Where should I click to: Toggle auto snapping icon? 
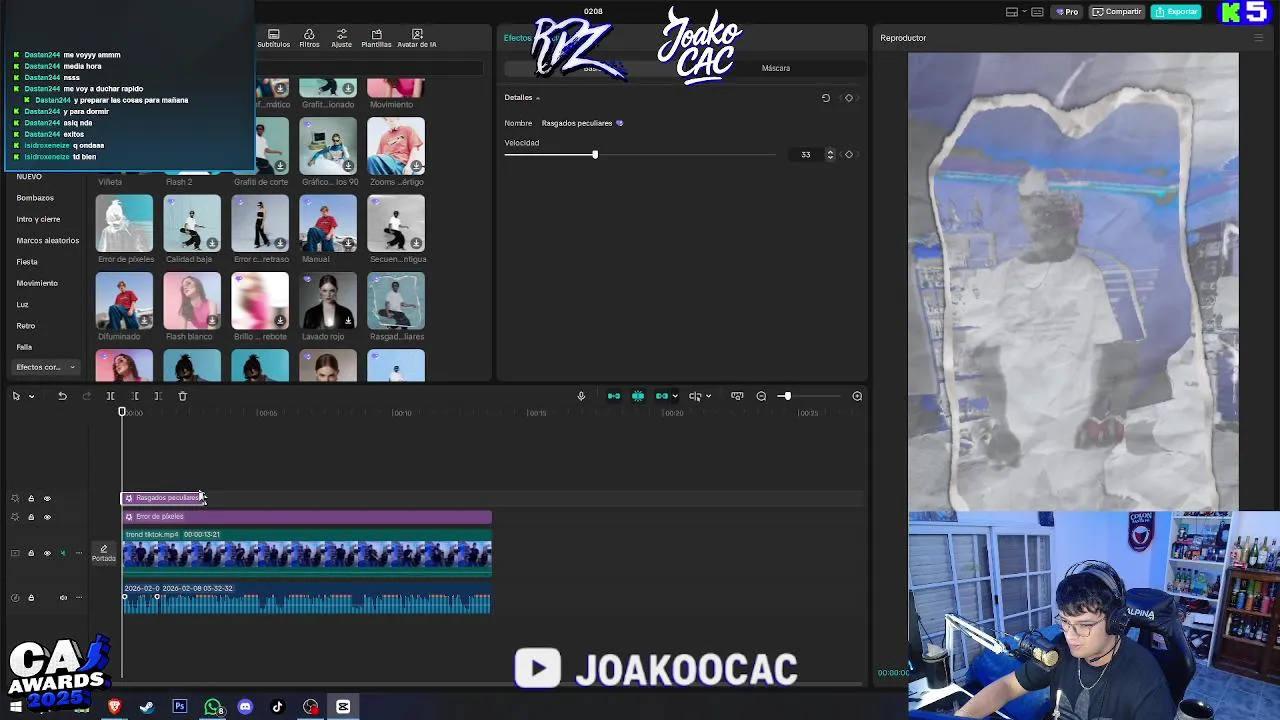click(638, 396)
